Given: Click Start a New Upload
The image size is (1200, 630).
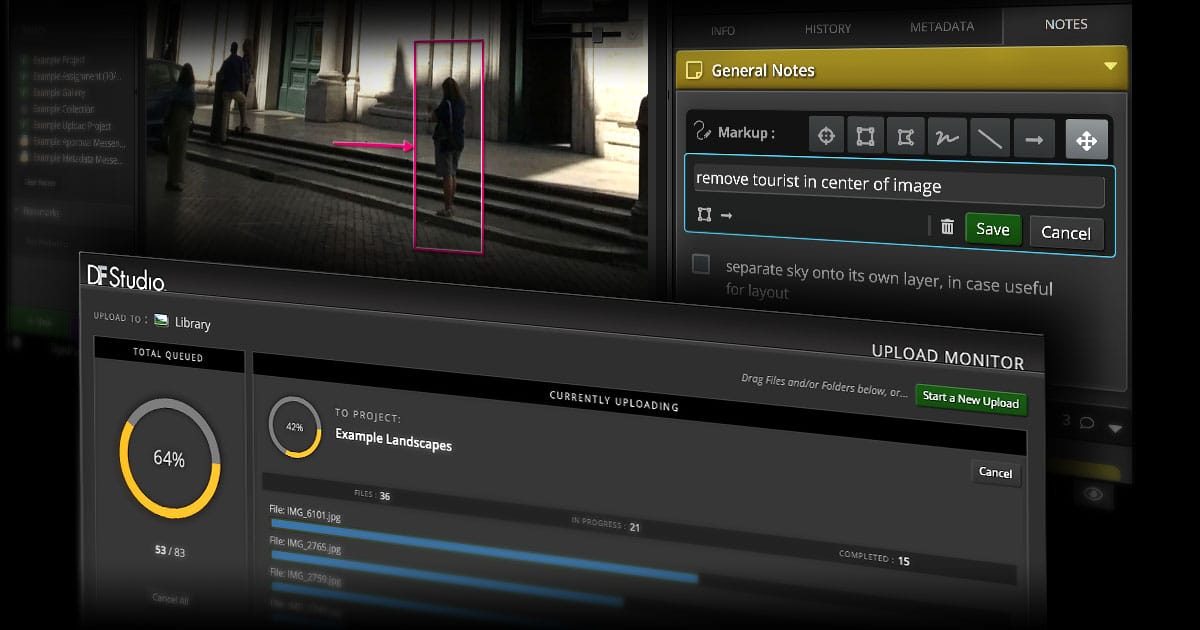Looking at the screenshot, I should coord(970,400).
